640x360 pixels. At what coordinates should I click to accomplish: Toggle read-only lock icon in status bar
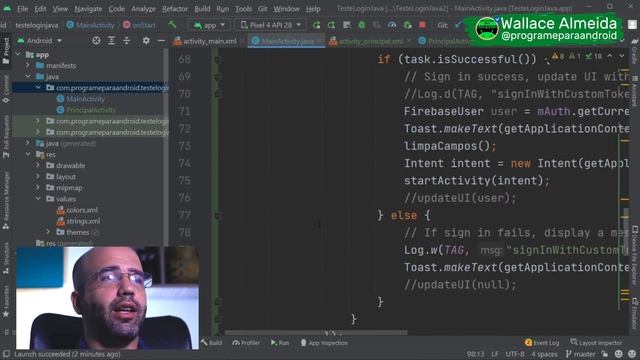(605, 354)
